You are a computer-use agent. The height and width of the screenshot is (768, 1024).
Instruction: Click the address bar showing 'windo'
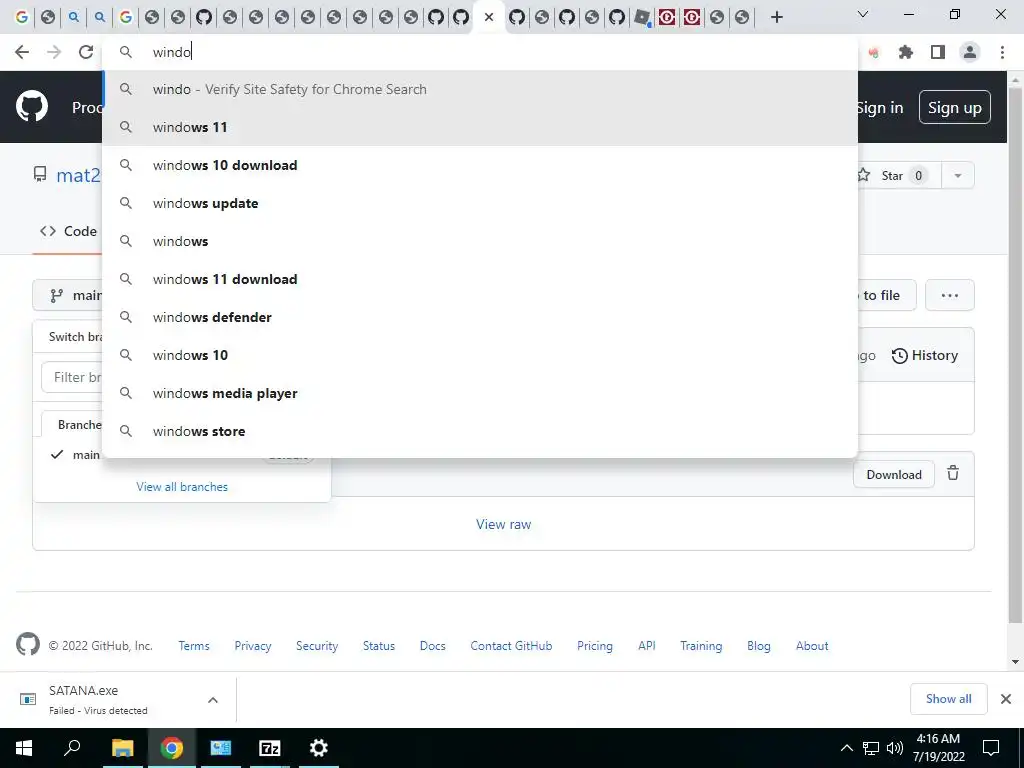click(480, 52)
